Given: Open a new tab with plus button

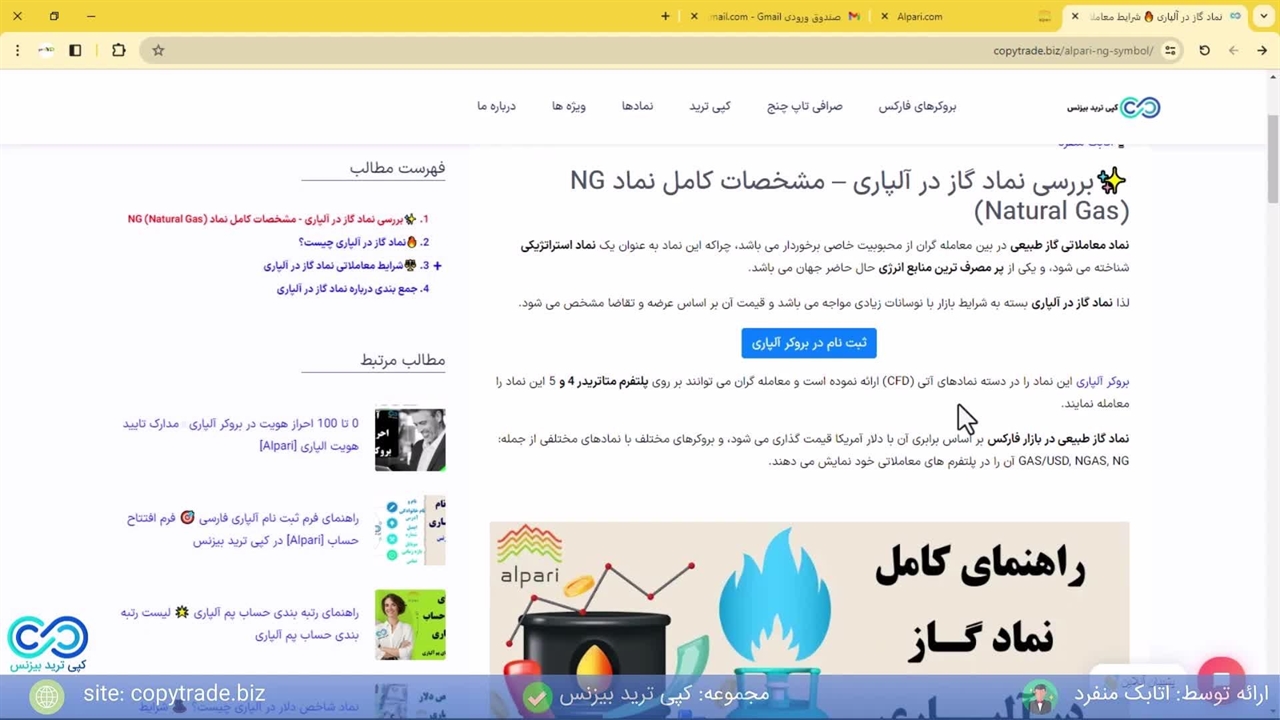Looking at the screenshot, I should (x=665, y=16).
